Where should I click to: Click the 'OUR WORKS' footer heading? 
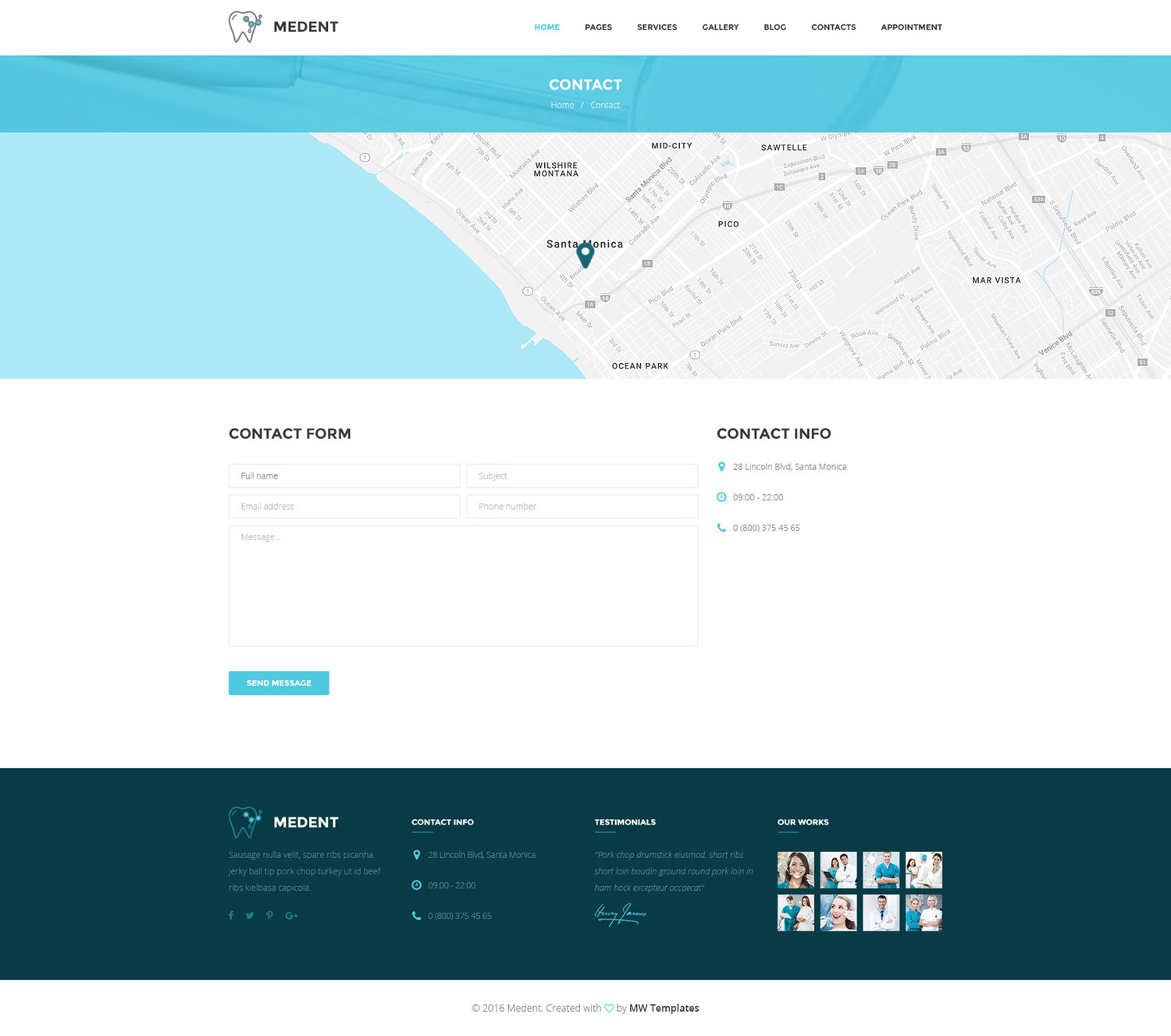803,822
